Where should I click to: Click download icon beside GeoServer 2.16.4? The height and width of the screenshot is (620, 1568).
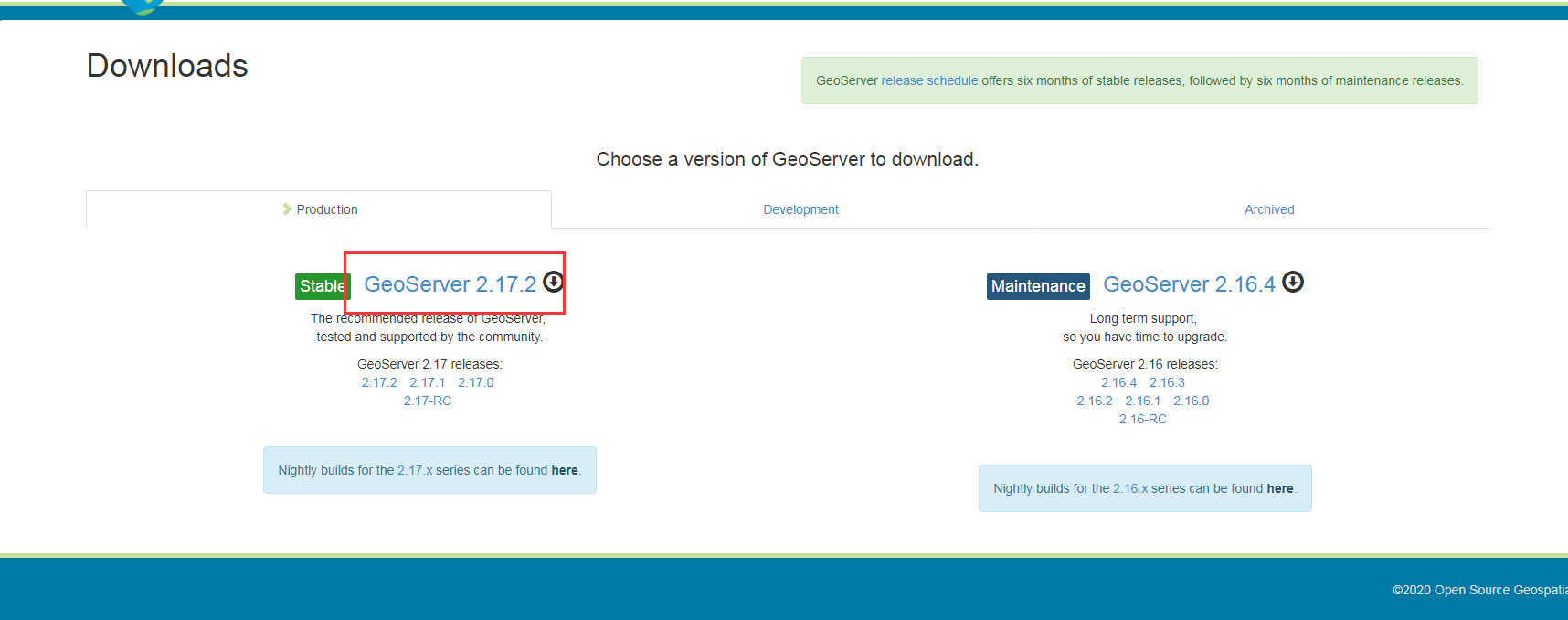[1292, 282]
